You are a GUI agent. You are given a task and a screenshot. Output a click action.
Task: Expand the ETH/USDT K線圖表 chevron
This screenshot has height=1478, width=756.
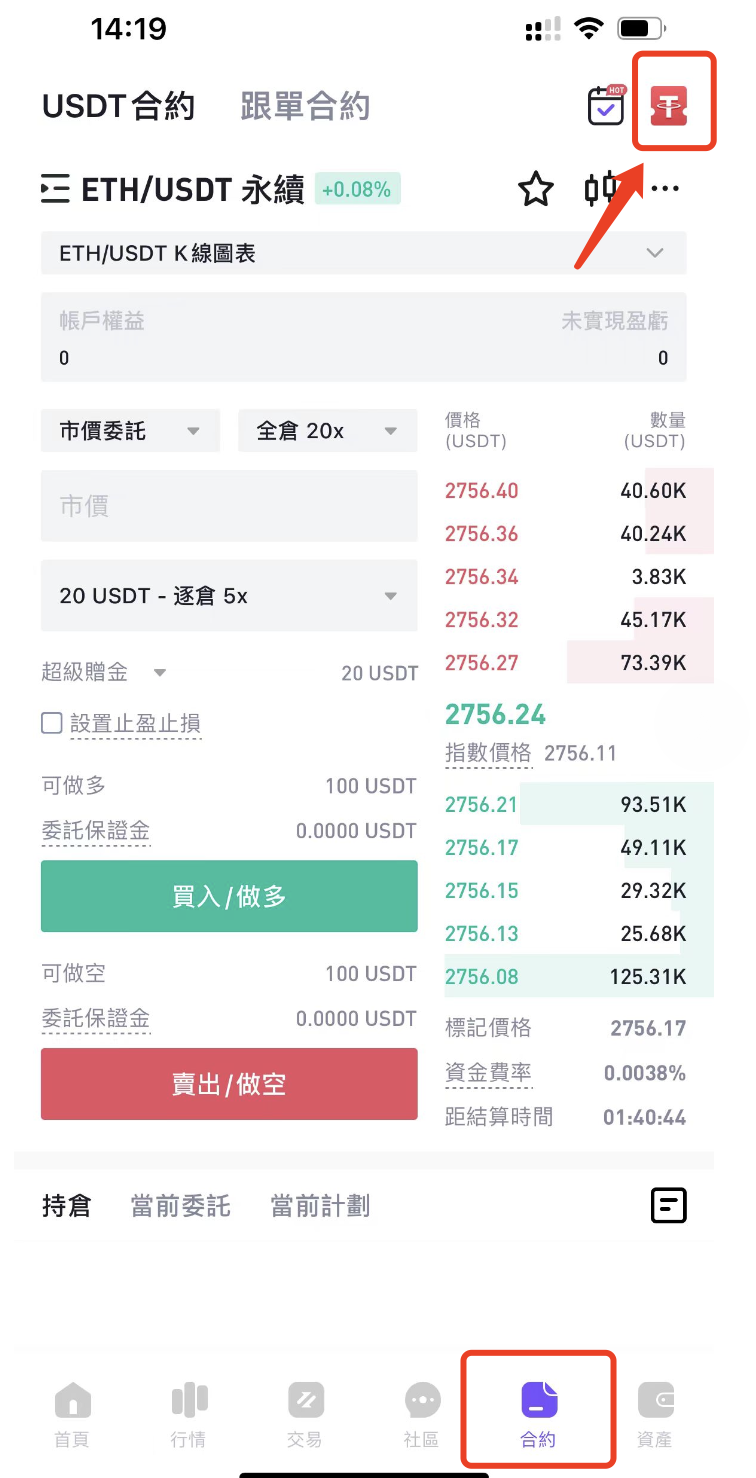click(655, 253)
